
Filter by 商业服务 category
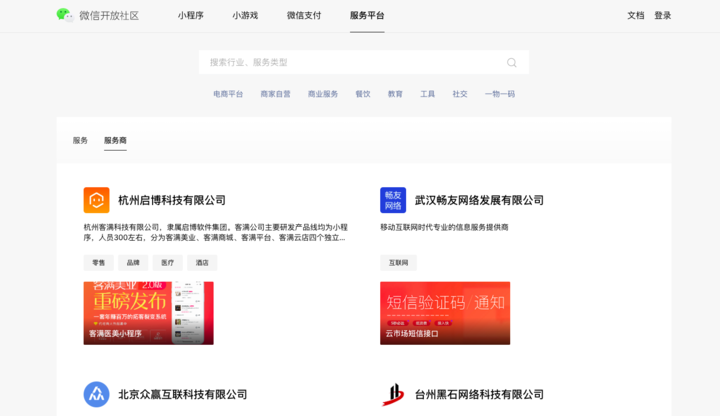click(x=323, y=94)
